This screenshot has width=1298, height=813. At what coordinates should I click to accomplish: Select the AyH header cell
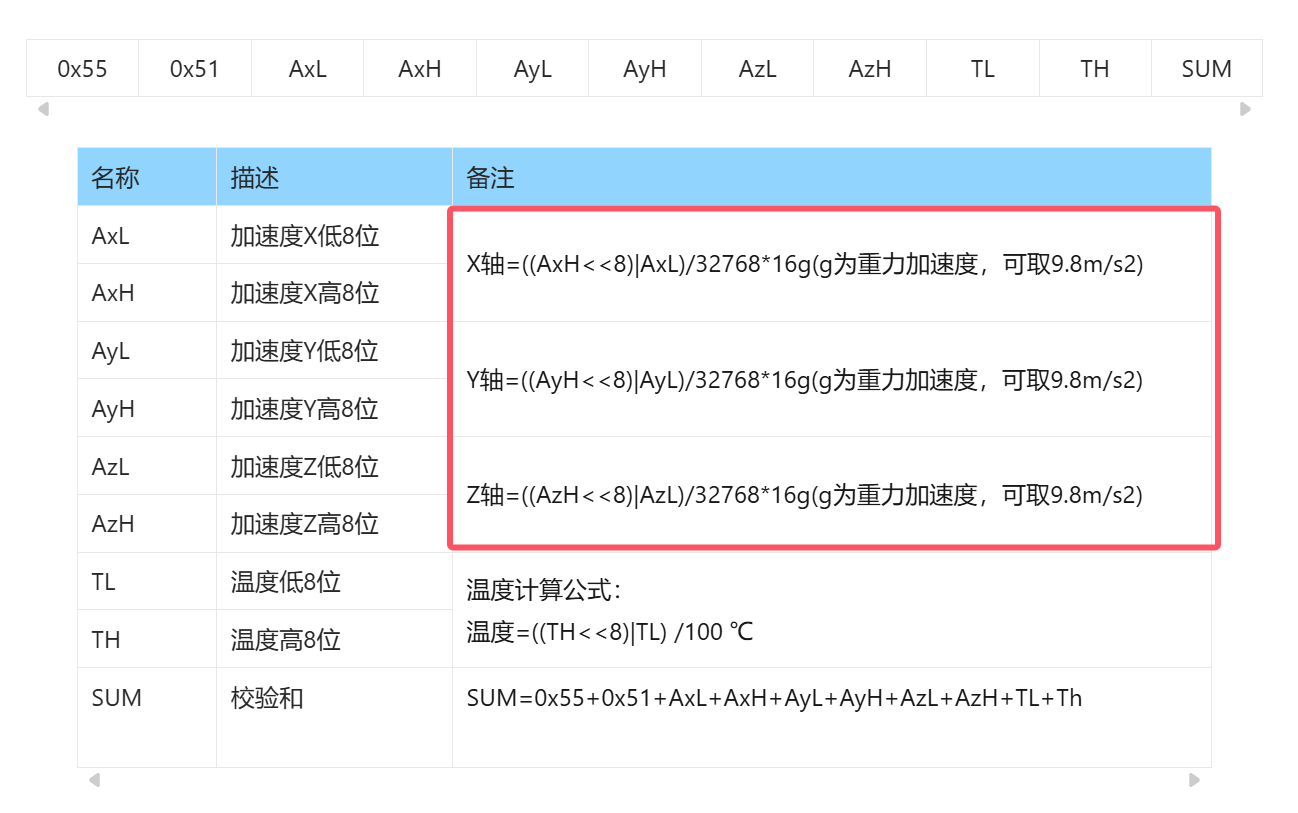pyautogui.click(x=645, y=68)
